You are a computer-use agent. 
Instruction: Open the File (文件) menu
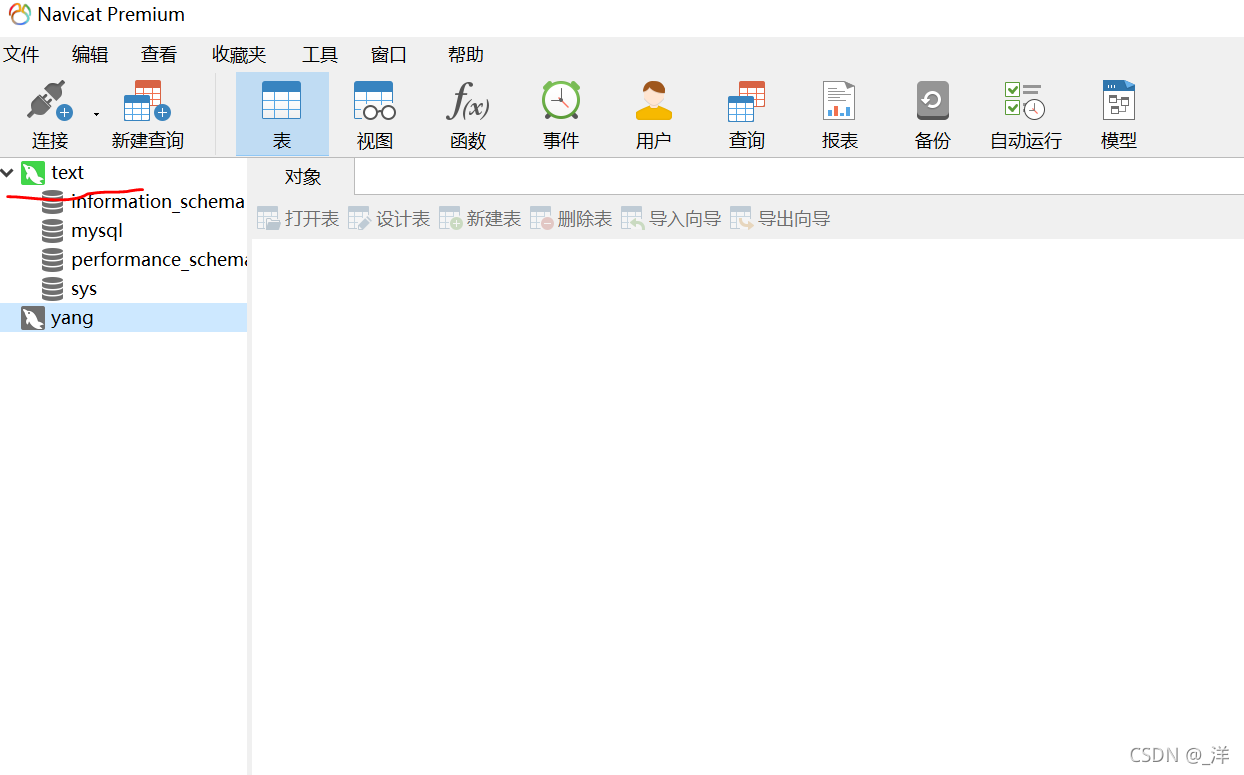point(21,55)
